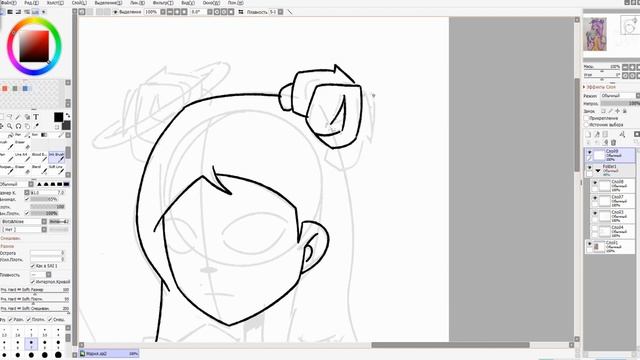Image resolution: width=640 pixels, height=360 pixels.
Task: Select the Hand pan tool
Action: [27, 126]
